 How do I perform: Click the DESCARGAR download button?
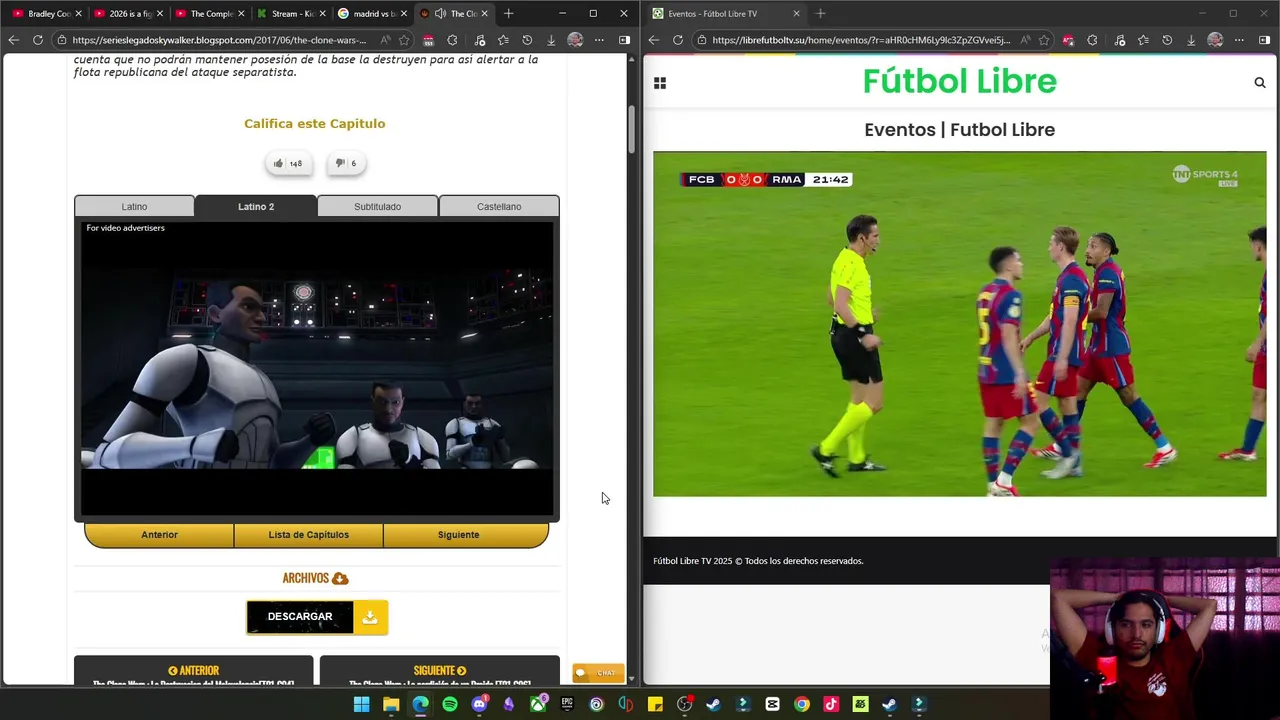pos(317,617)
